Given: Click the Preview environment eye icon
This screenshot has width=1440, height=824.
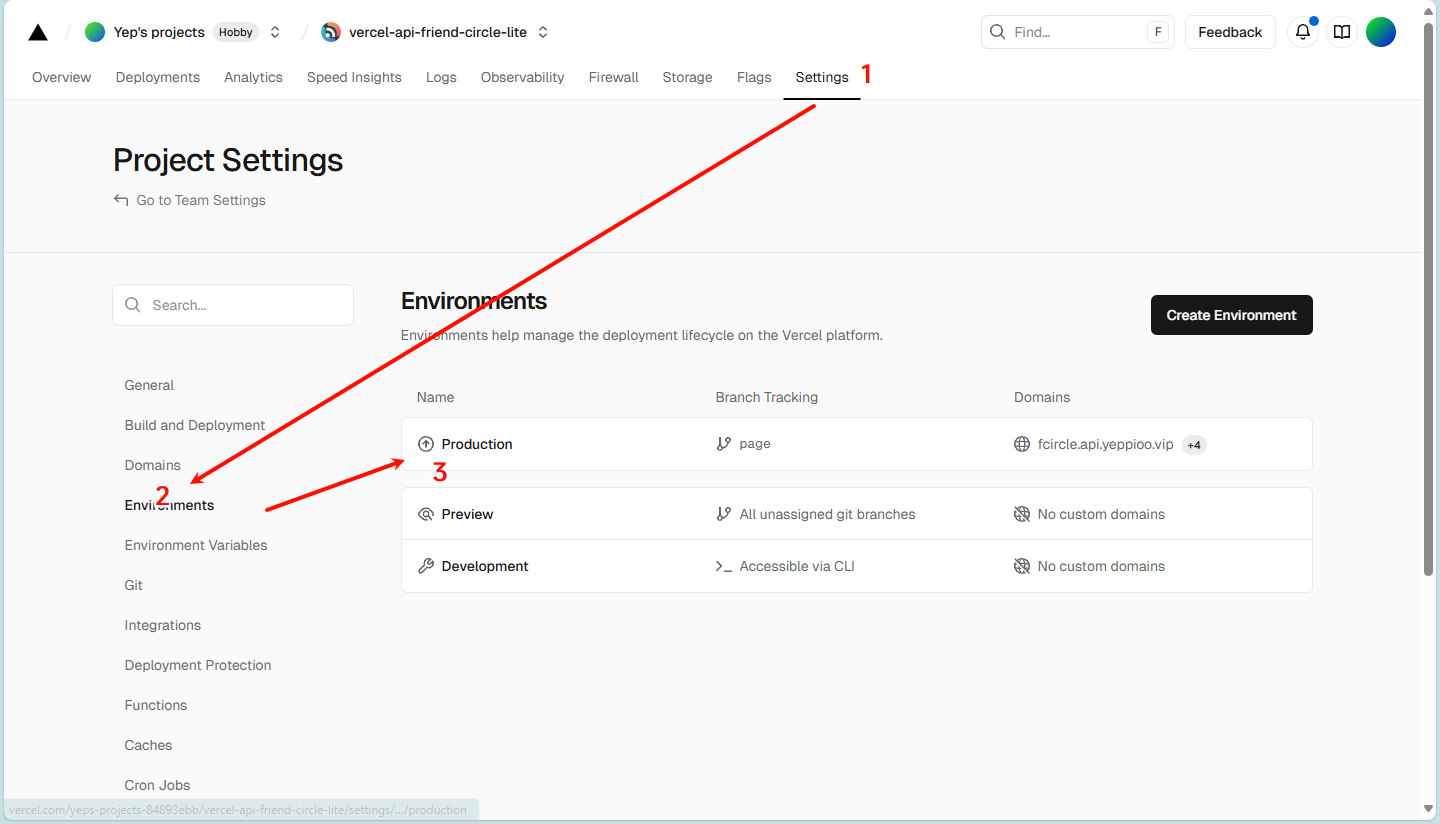Looking at the screenshot, I should pyautogui.click(x=426, y=514).
